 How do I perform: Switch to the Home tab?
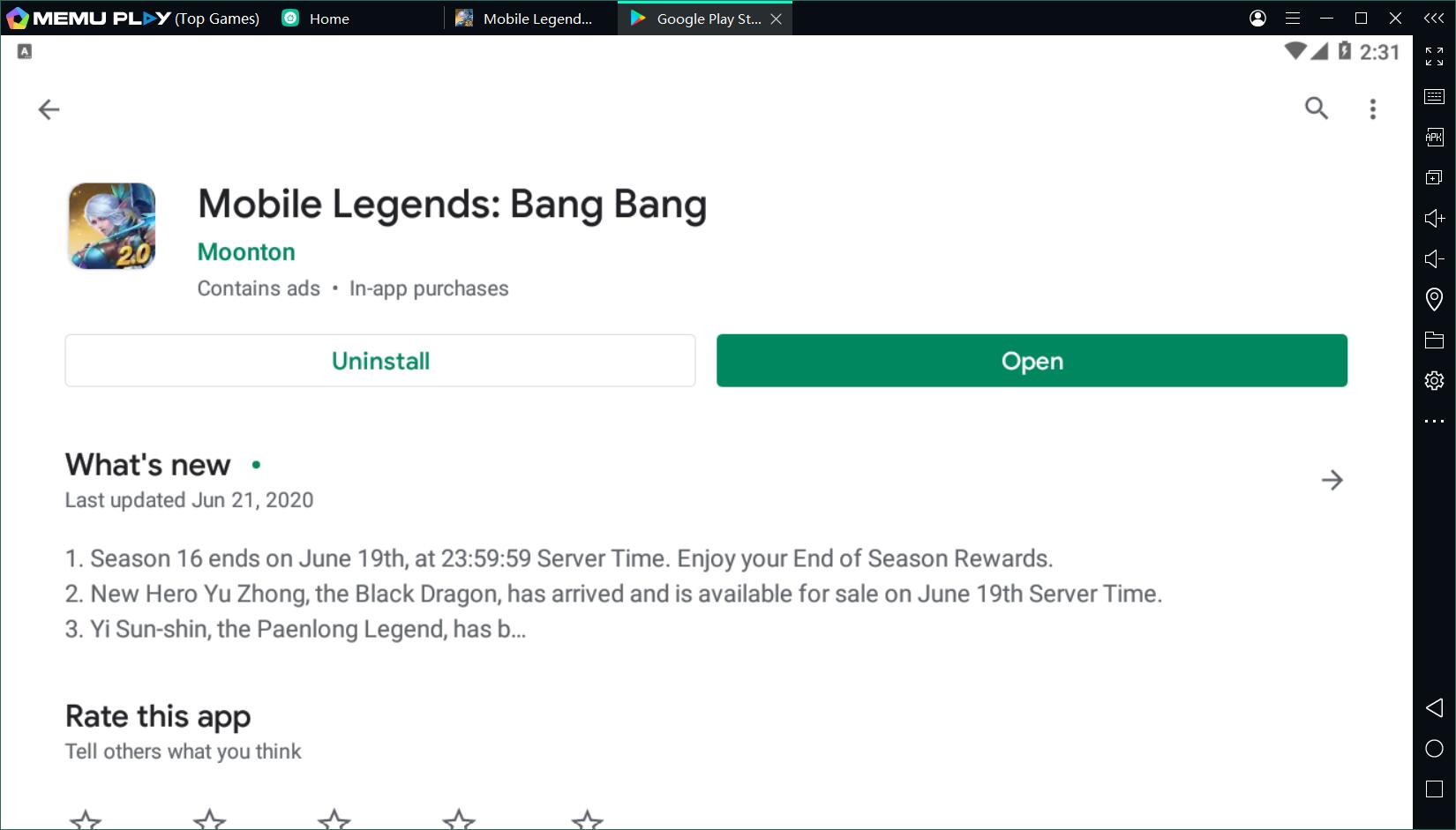tap(328, 19)
